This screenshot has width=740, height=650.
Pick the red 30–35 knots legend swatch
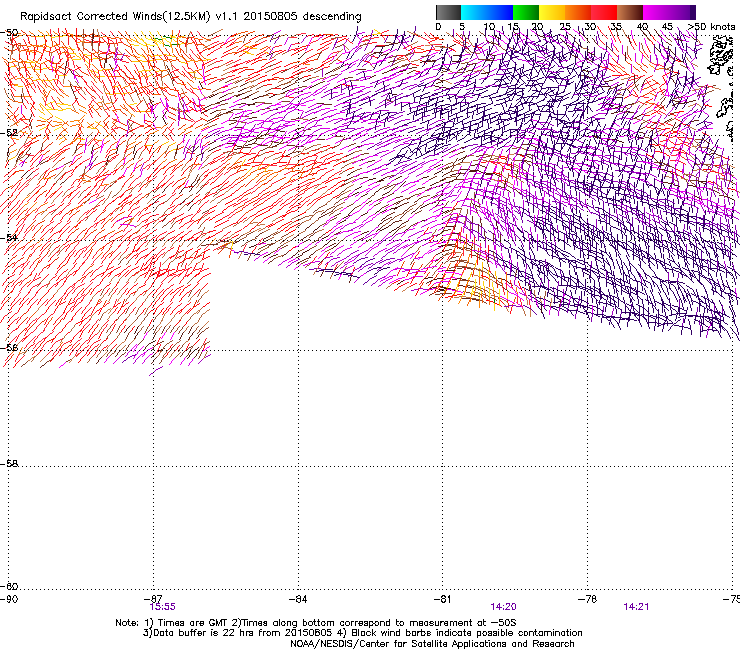604,12
